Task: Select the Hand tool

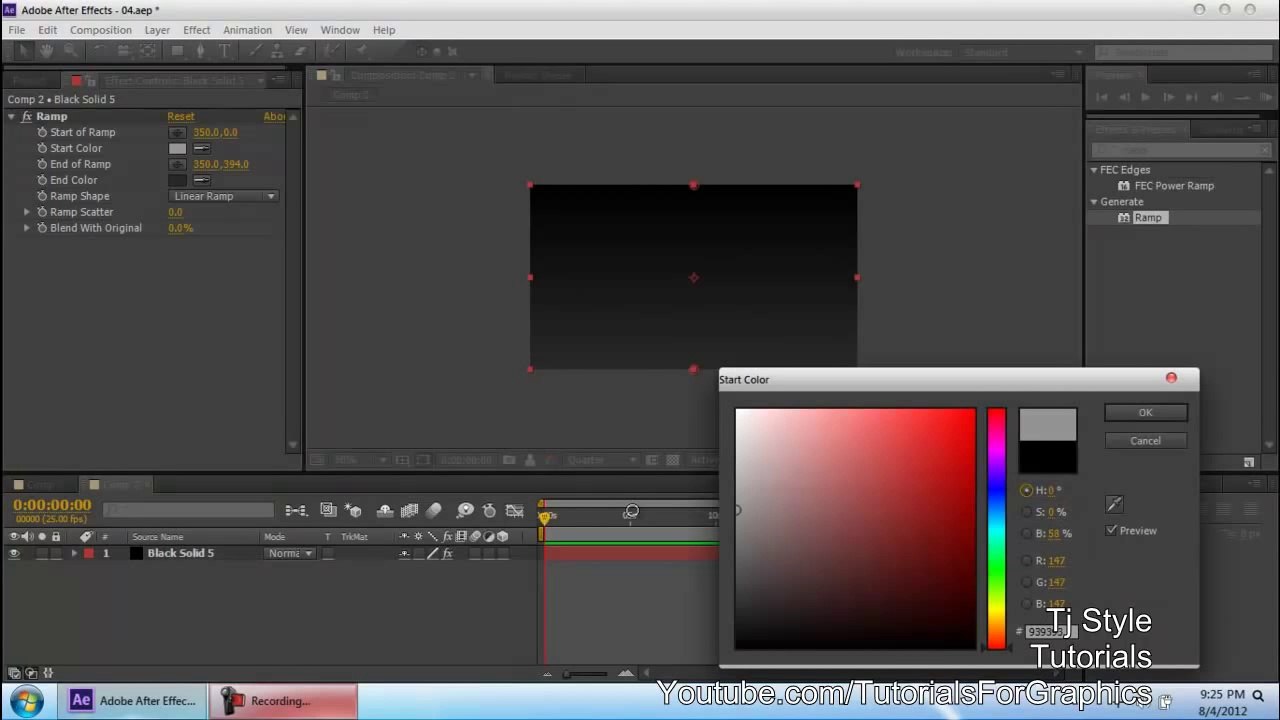Action: click(46, 51)
